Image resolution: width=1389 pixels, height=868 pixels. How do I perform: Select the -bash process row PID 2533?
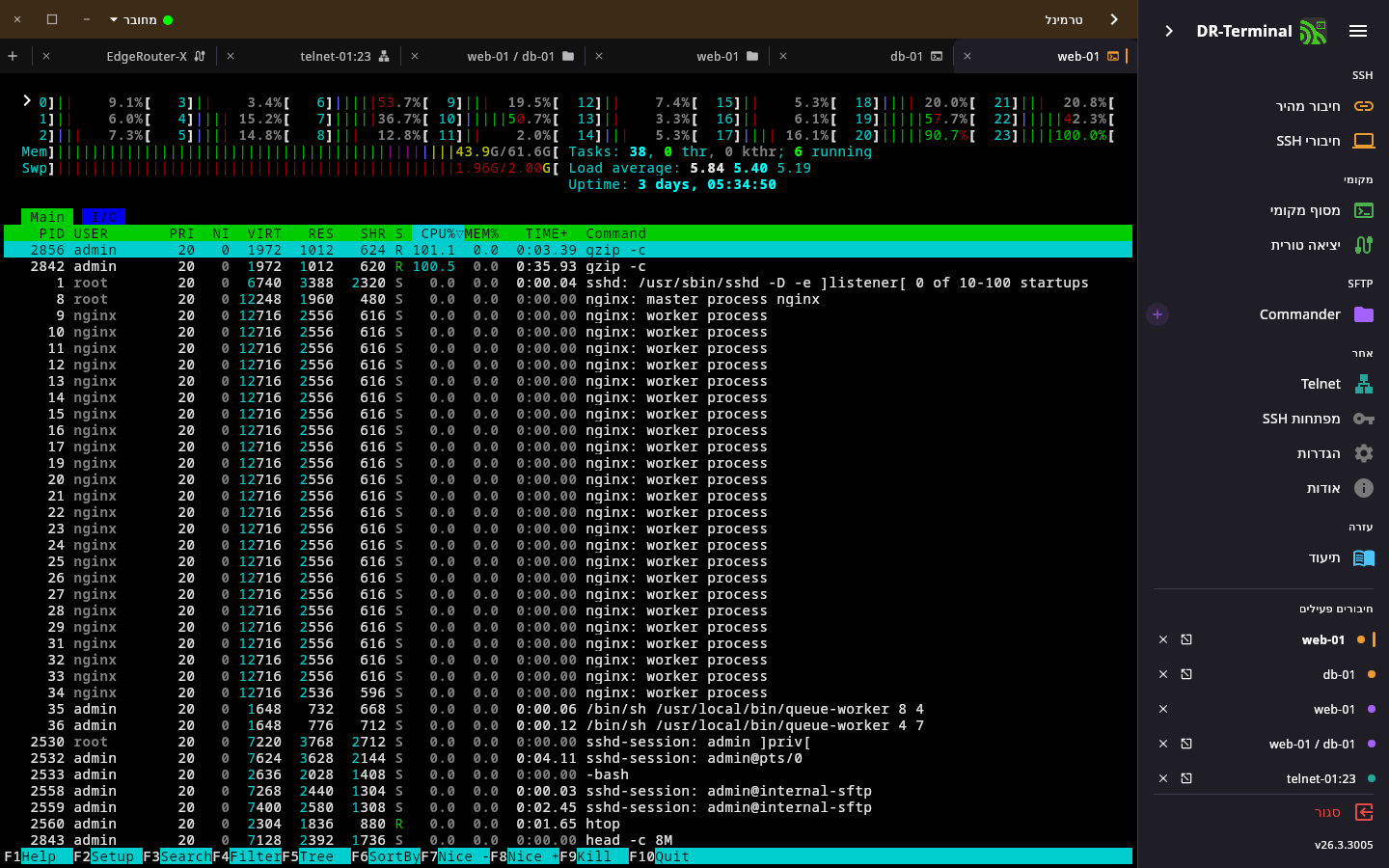(x=567, y=774)
